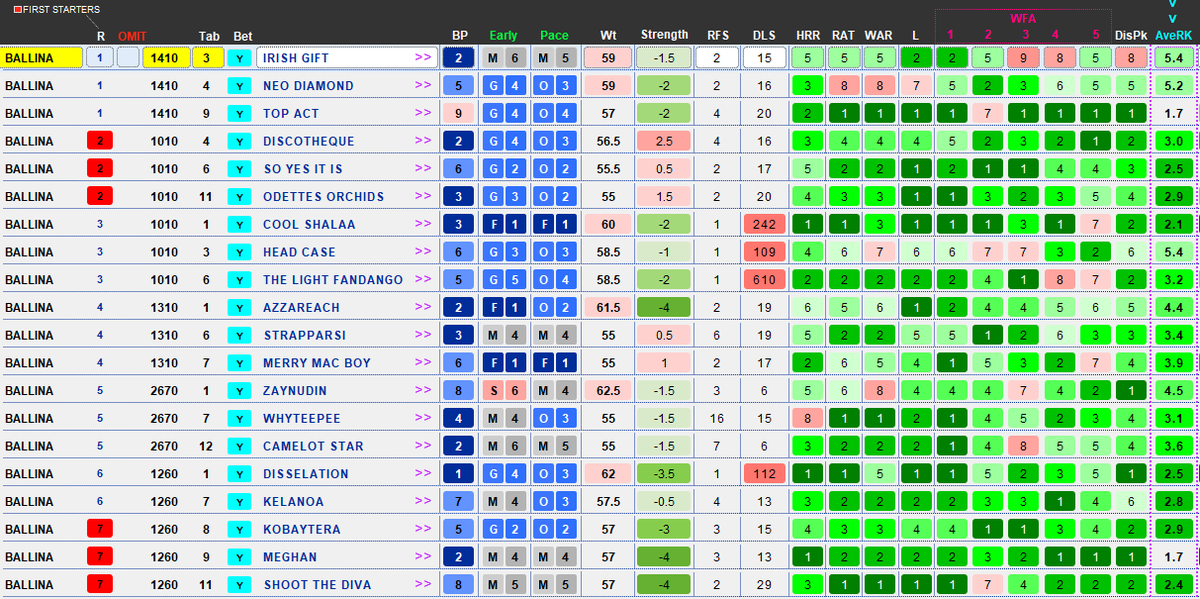Click the Pace column header

[554, 34]
